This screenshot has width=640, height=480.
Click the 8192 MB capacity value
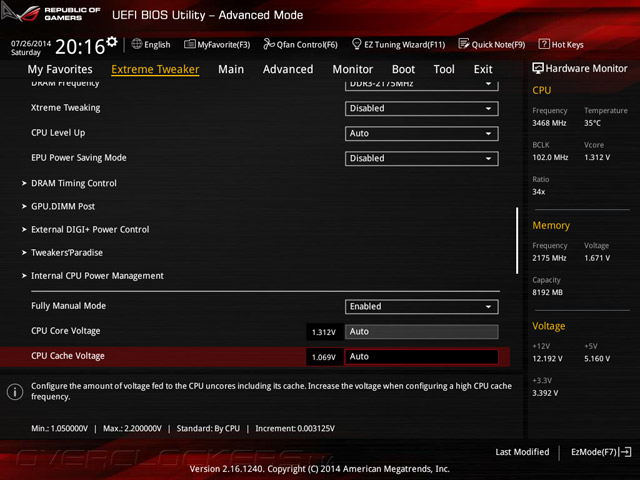pyautogui.click(x=547, y=292)
